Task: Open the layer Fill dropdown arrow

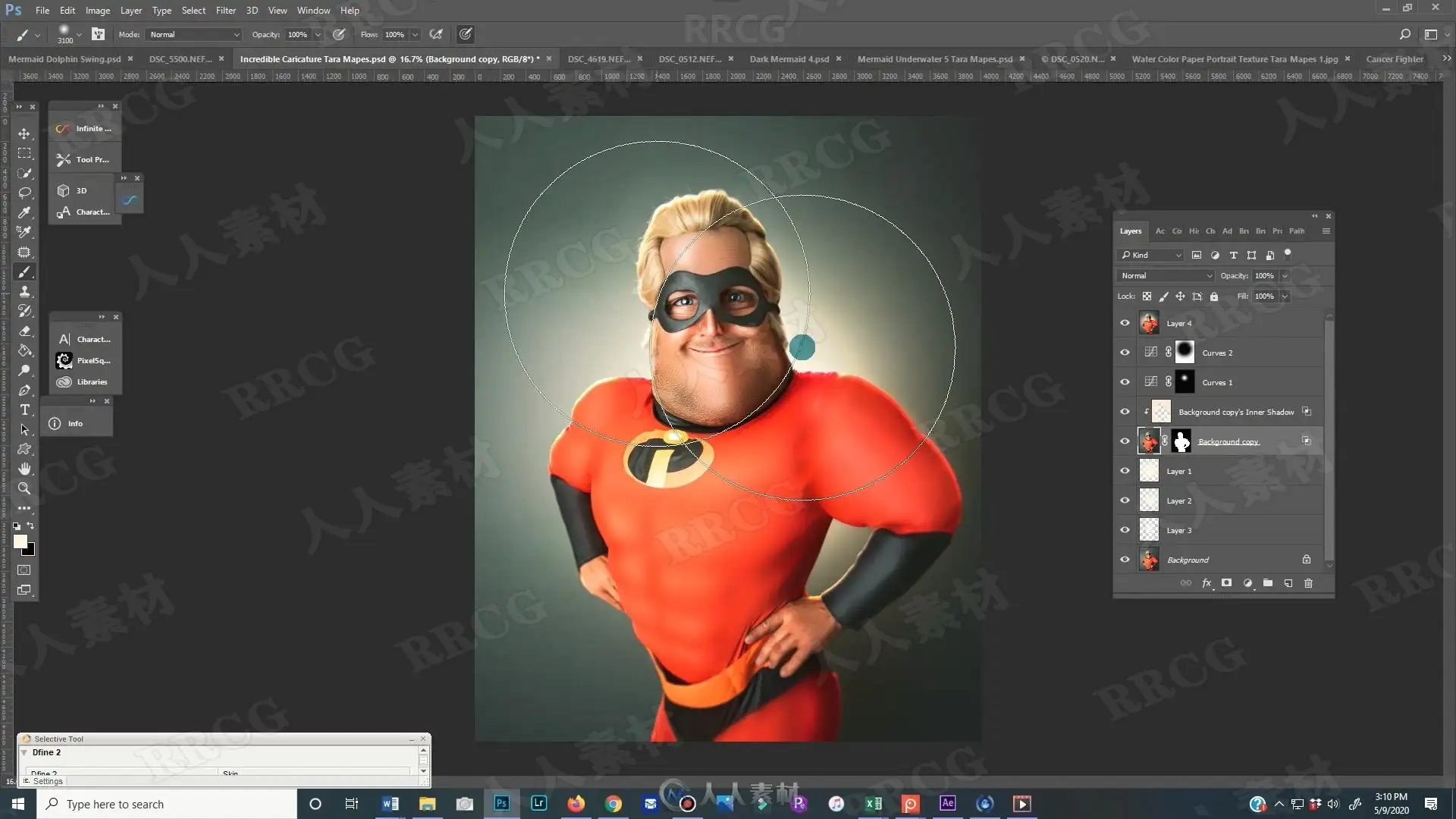Action: (1285, 297)
